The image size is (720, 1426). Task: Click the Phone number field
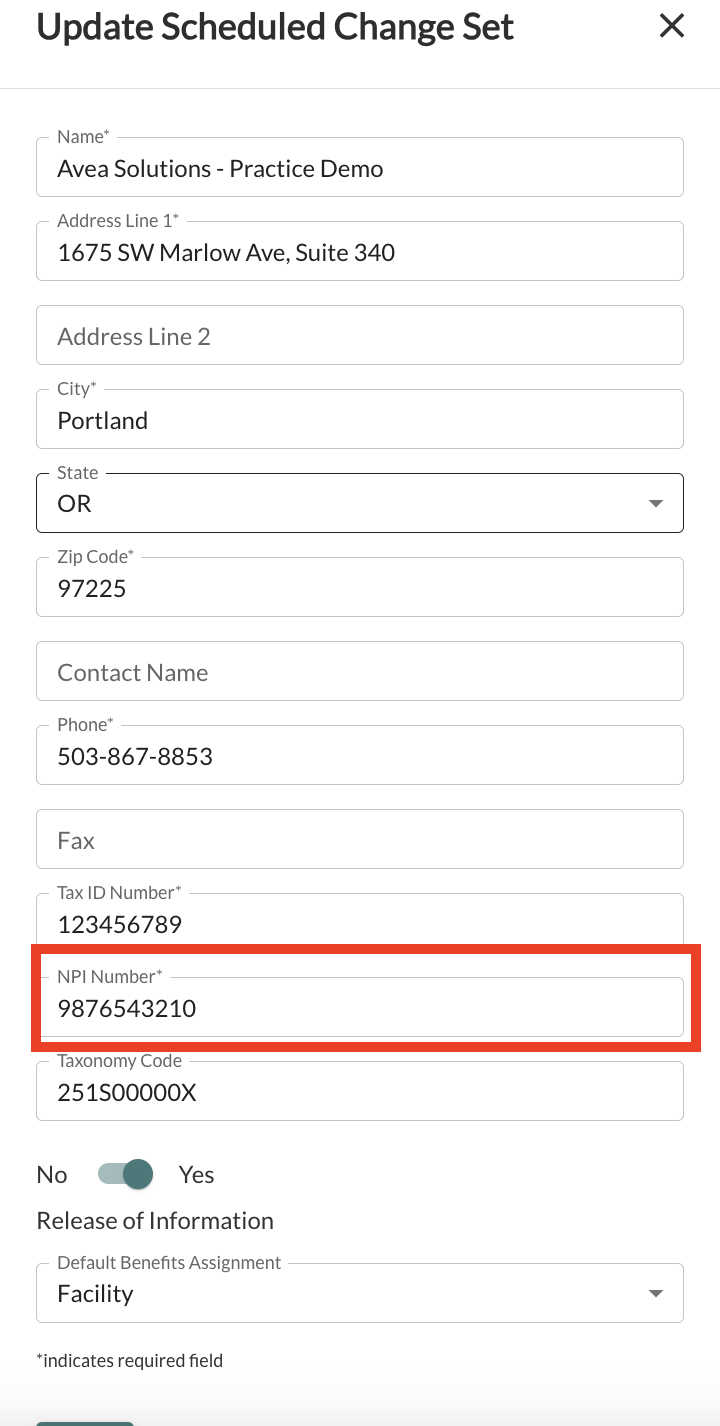360,756
